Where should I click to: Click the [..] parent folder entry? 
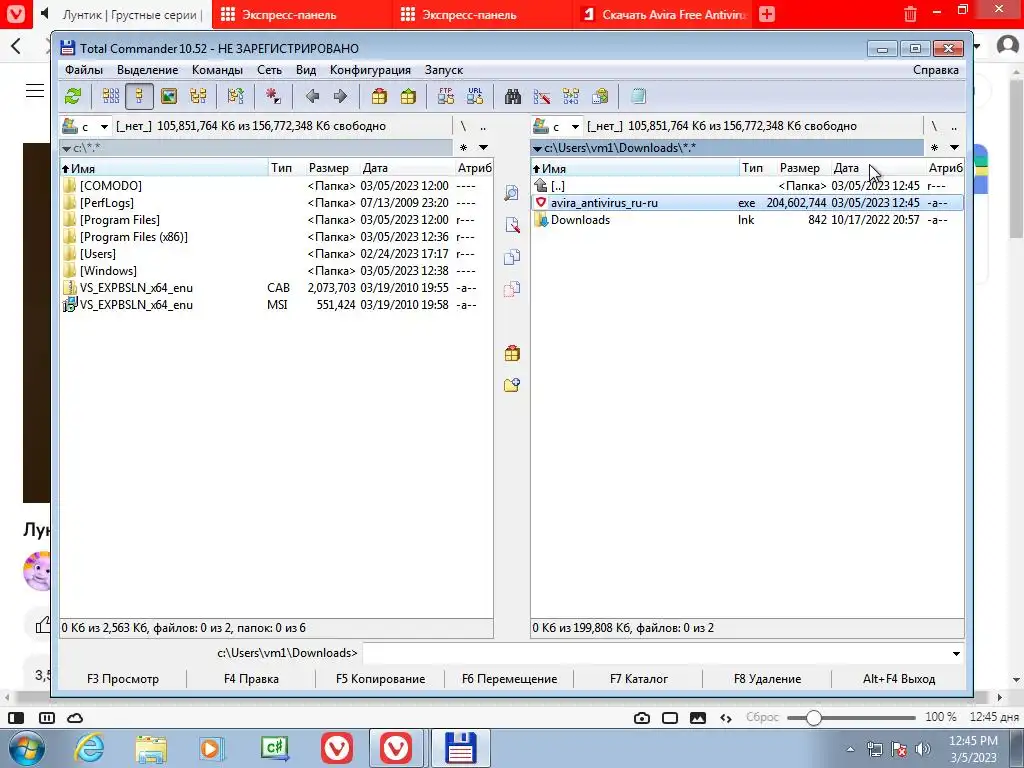click(747, 186)
